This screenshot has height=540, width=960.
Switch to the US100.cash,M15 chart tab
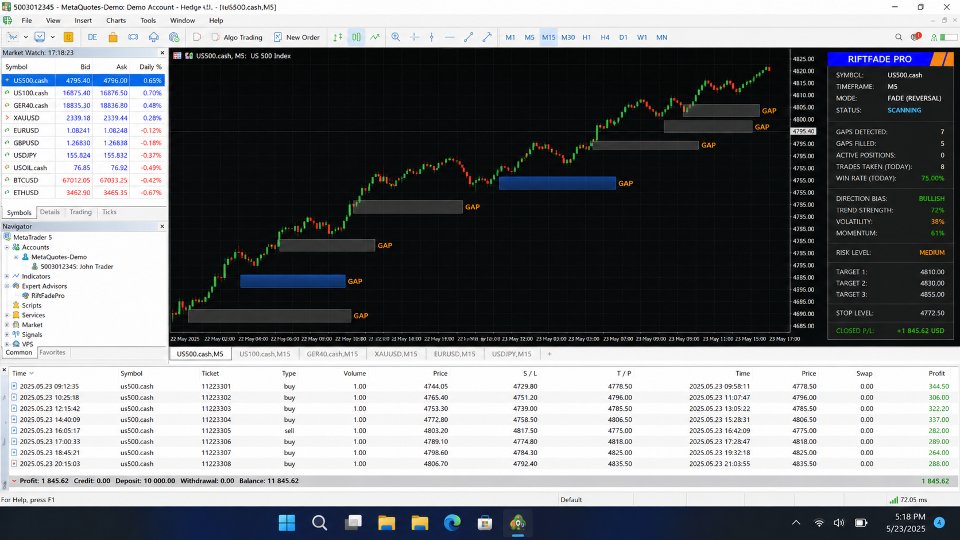tap(264, 354)
